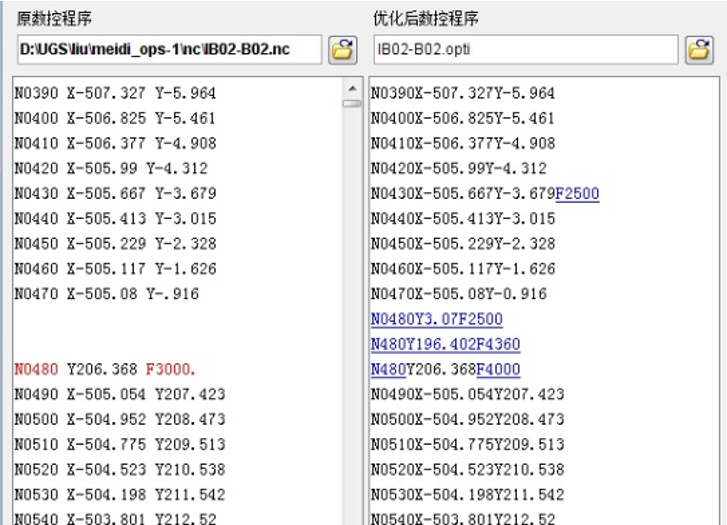The width and height of the screenshot is (727, 525).
Task: Click the original NC program path field
Action: pyautogui.click(x=168, y=49)
